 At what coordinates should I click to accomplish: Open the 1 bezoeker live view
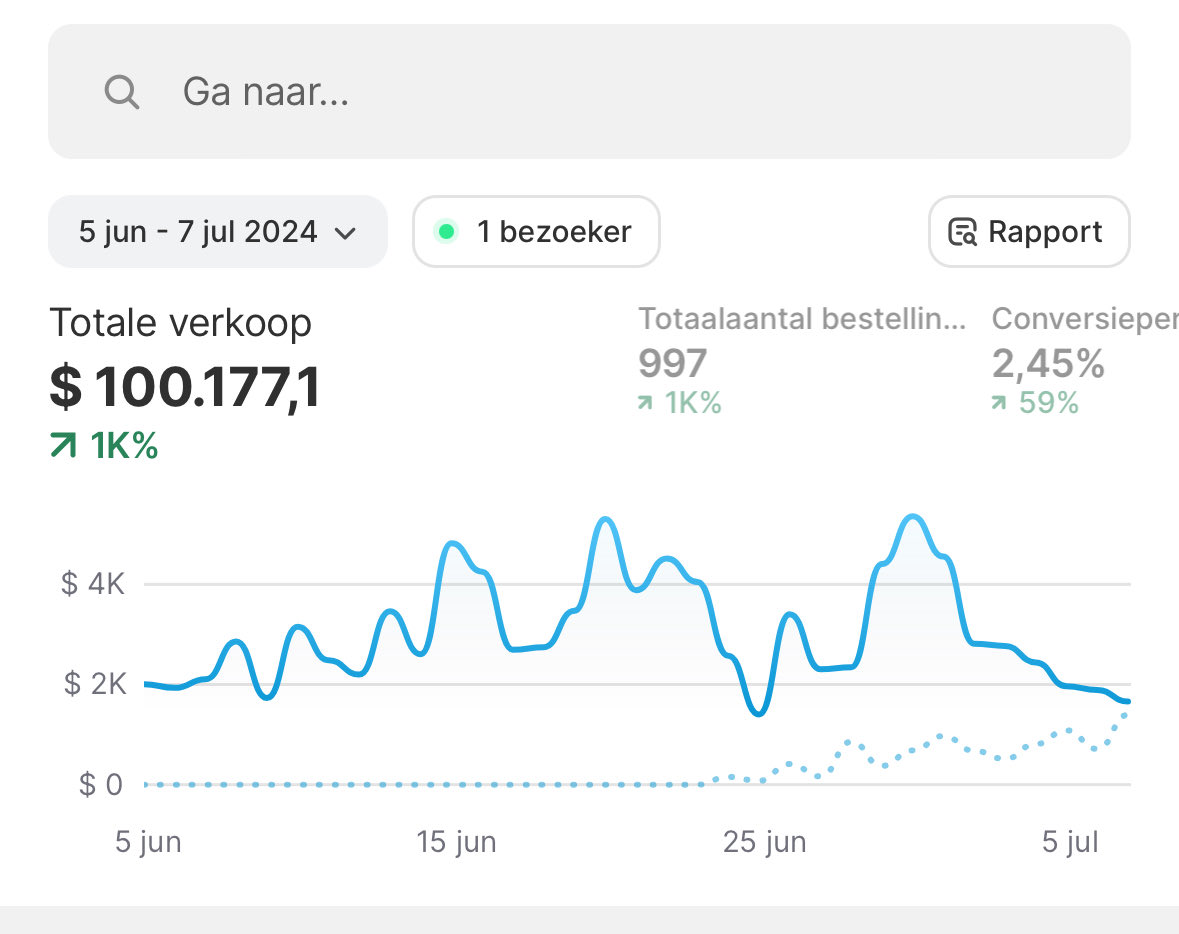(x=536, y=232)
